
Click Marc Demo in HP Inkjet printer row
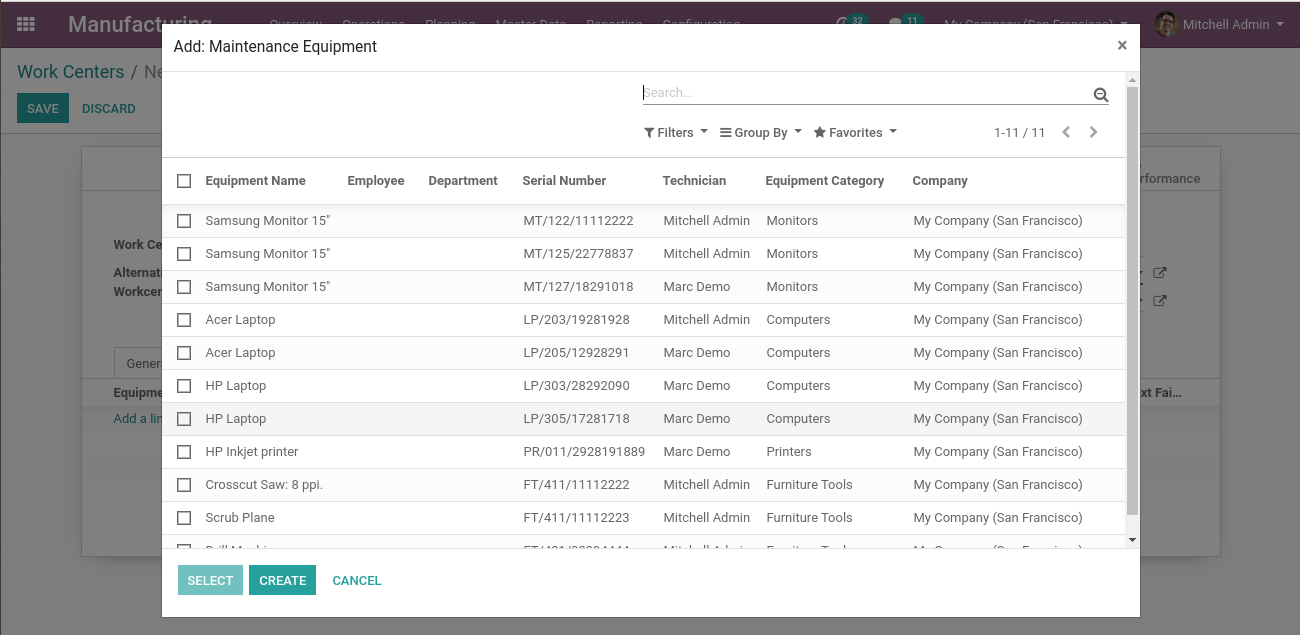[697, 452]
